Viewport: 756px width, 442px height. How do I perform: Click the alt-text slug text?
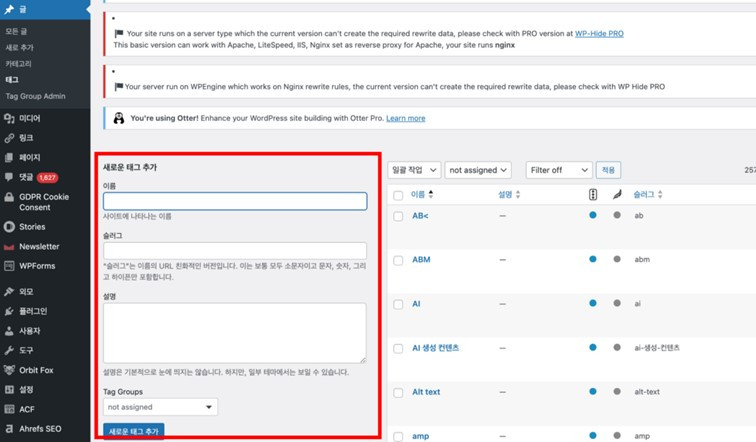[647, 392]
